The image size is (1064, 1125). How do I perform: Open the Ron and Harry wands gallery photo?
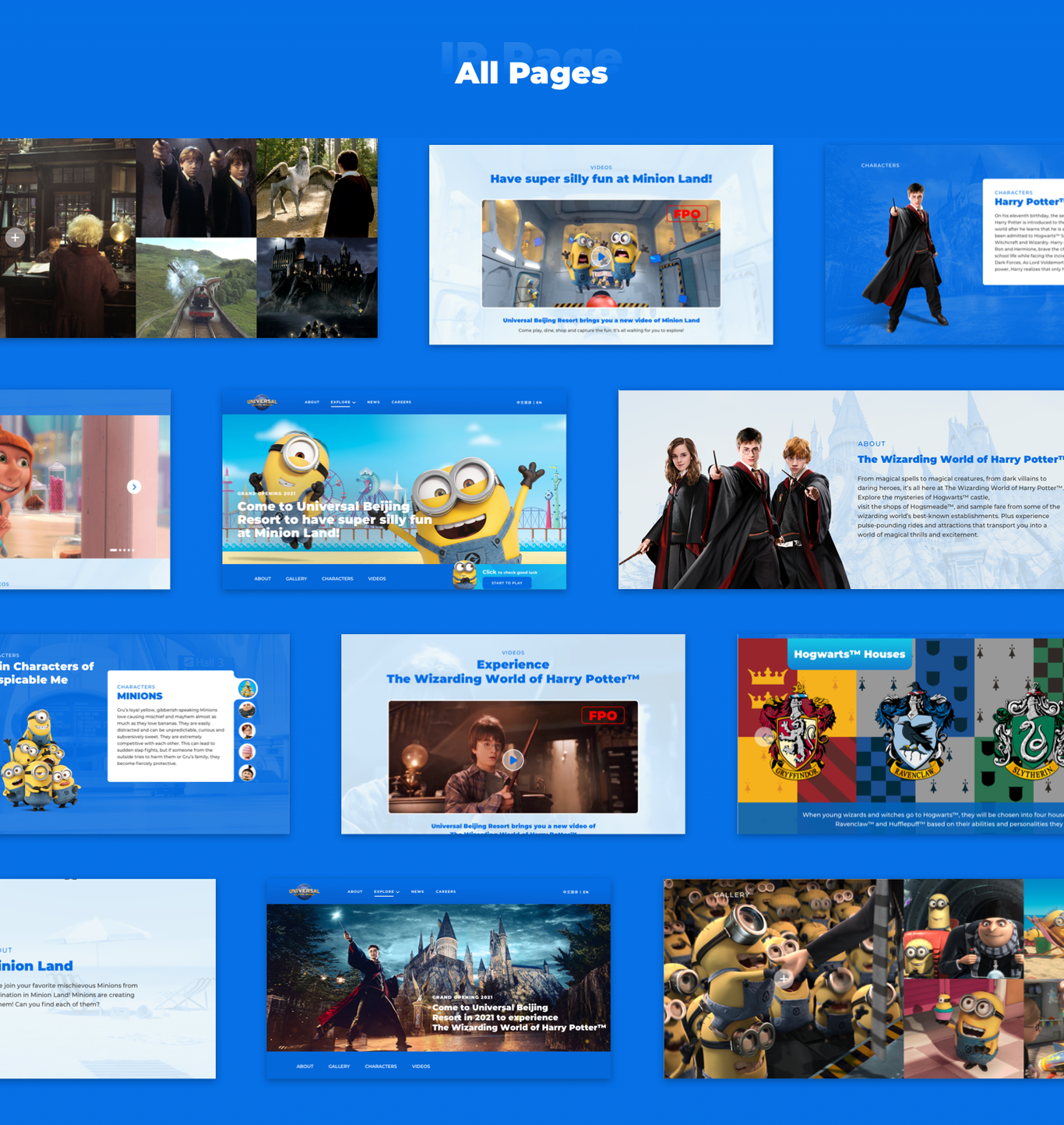[x=196, y=188]
